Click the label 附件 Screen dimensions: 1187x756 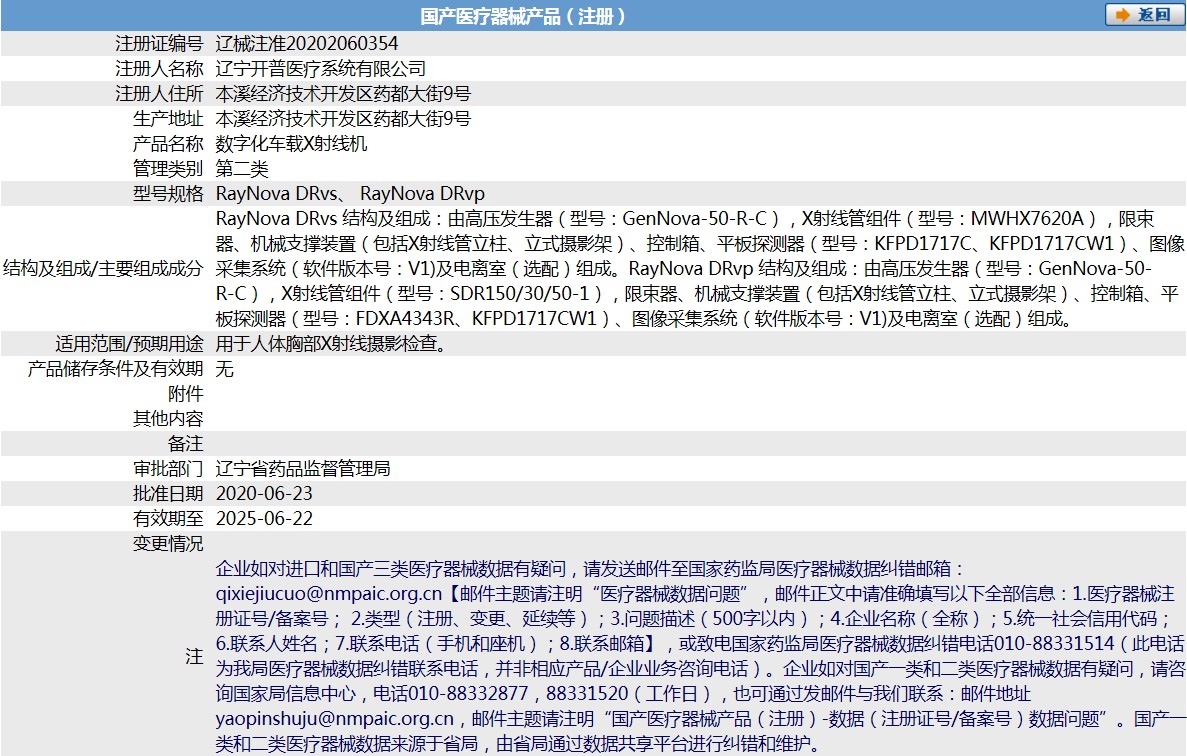[x=185, y=394]
